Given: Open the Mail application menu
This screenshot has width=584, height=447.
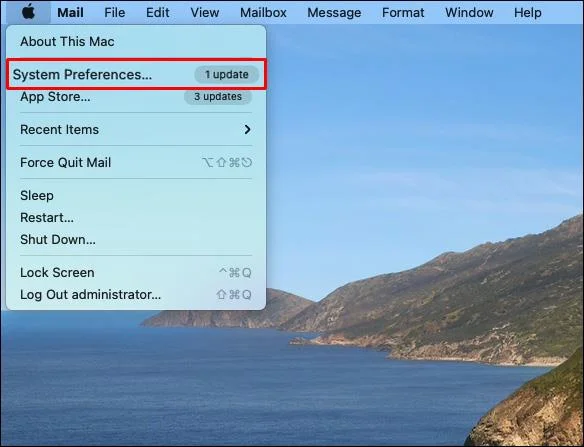Looking at the screenshot, I should tap(70, 13).
